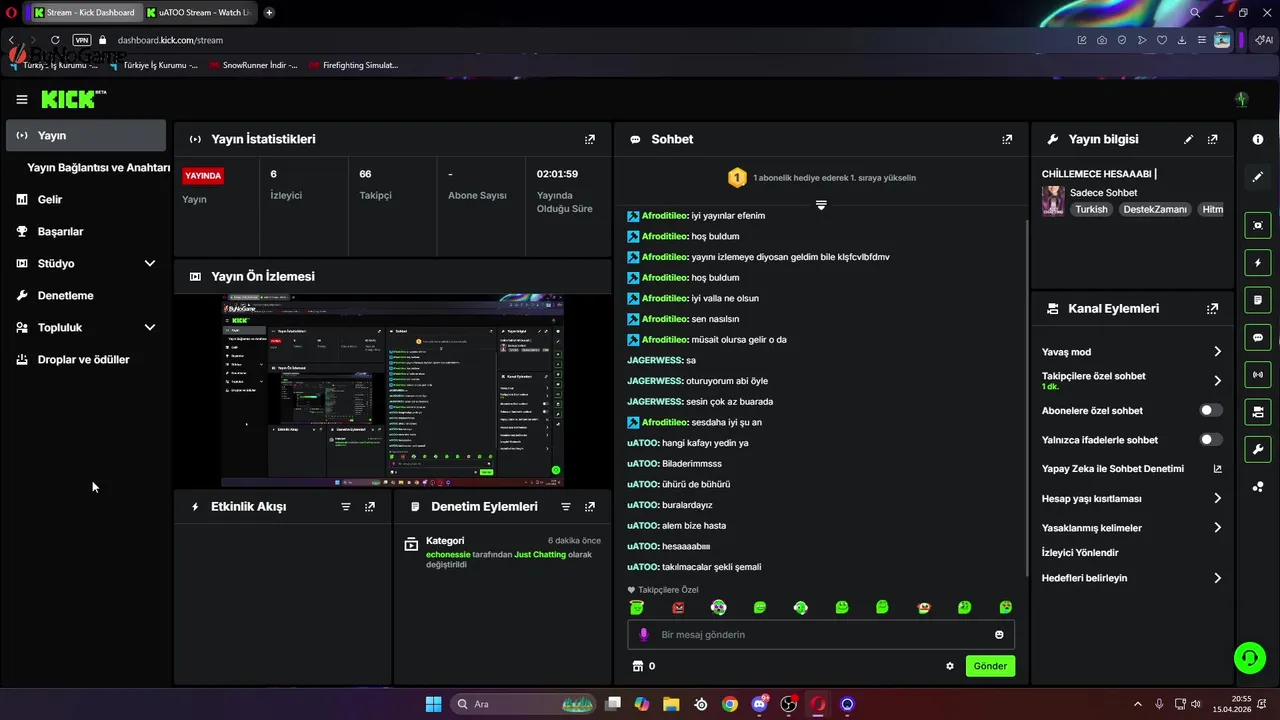Open Yasaklanmış kelimeler options arrow
The width and height of the screenshot is (1280, 720).
[1217, 528]
